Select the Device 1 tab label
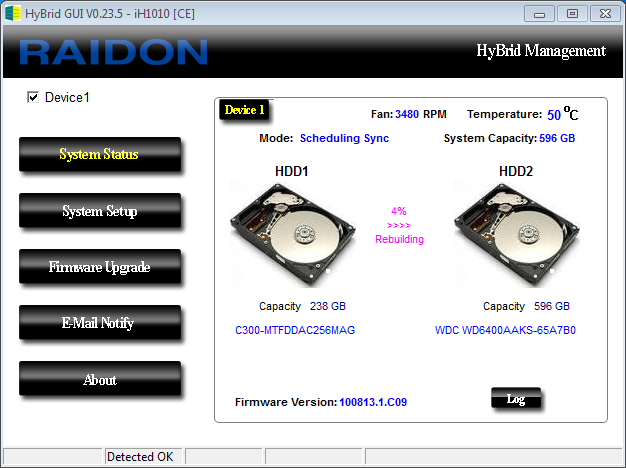 (244, 110)
